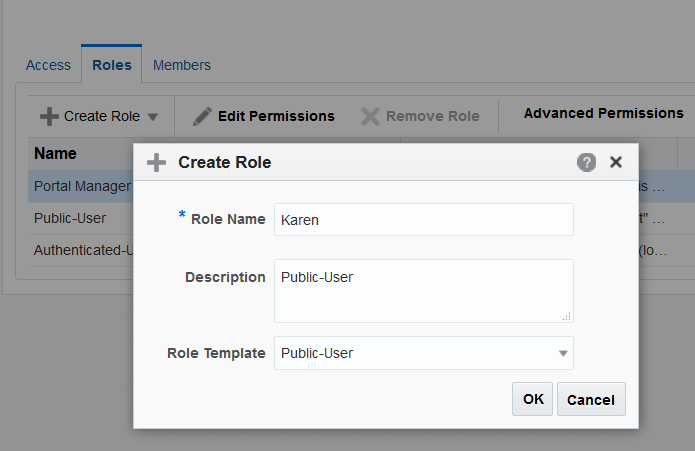This screenshot has height=451, width=695.
Task: Select the Public-User table row
Action: pos(70,217)
